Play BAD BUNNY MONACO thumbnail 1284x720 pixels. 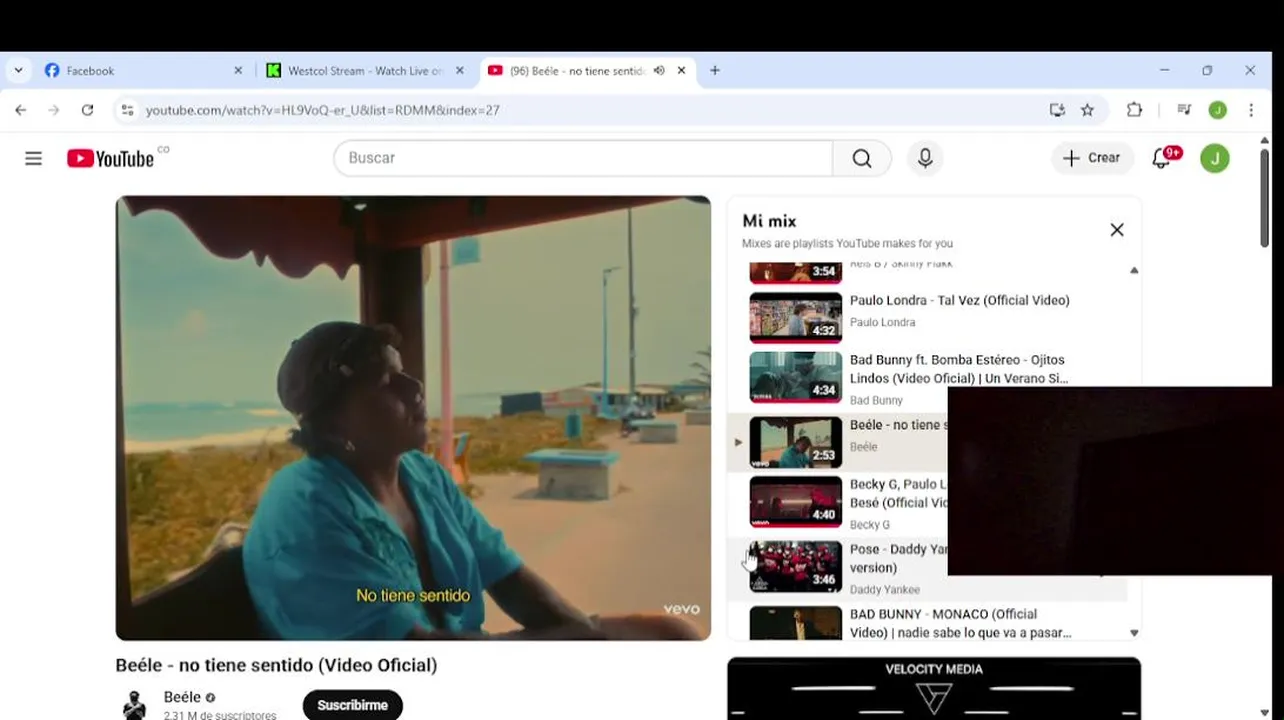796,623
